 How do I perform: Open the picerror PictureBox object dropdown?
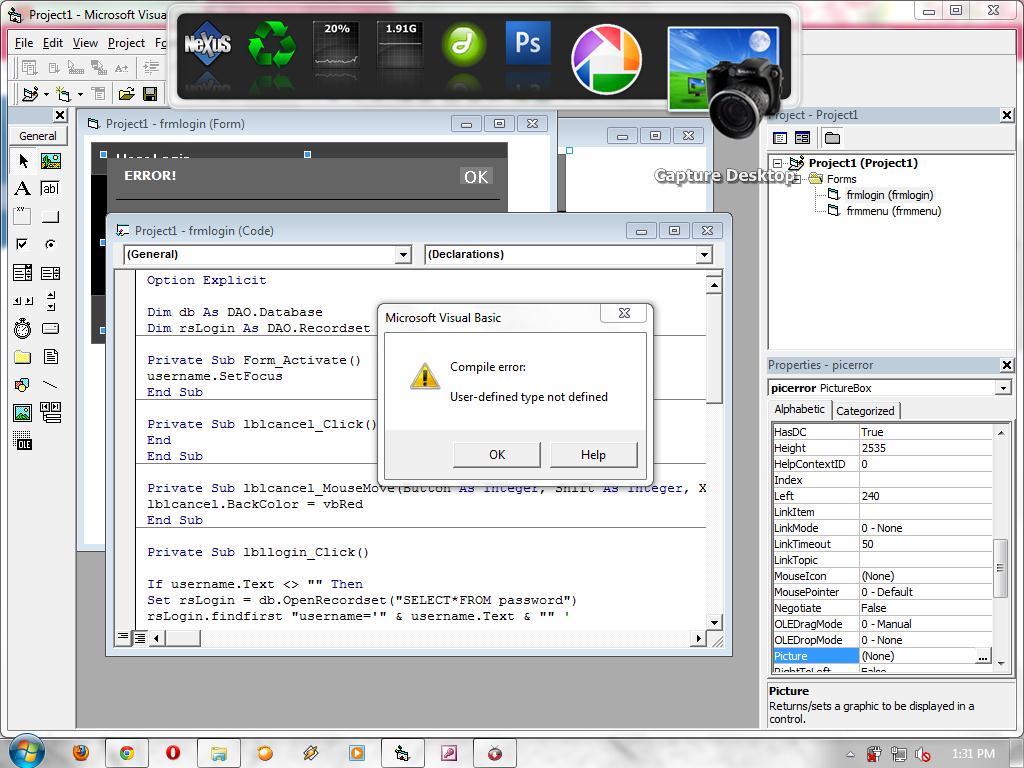(x=1003, y=388)
